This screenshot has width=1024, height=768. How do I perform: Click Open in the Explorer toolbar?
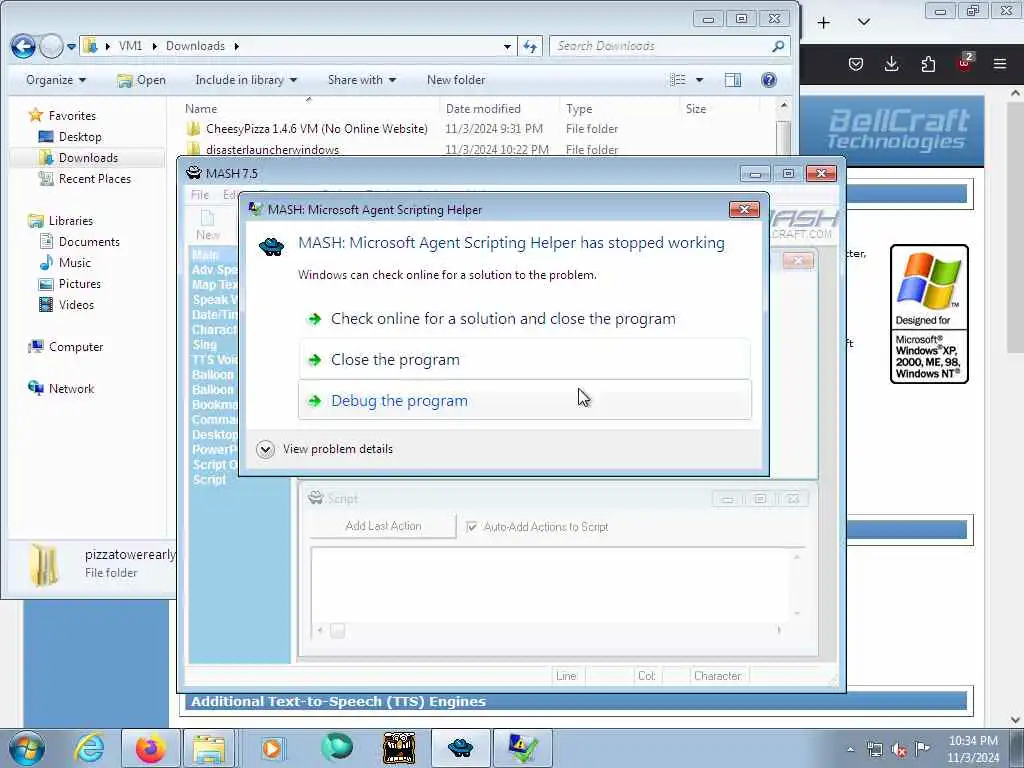coord(141,80)
